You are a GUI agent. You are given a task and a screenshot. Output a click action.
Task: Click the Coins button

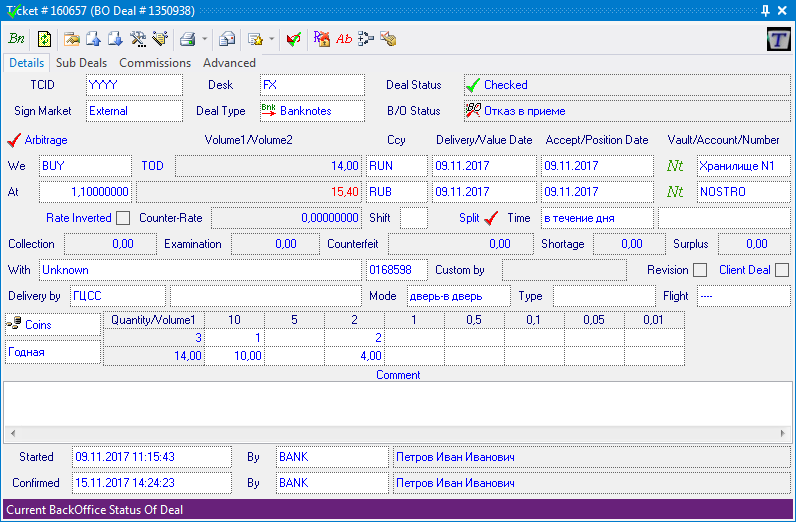pos(52,324)
